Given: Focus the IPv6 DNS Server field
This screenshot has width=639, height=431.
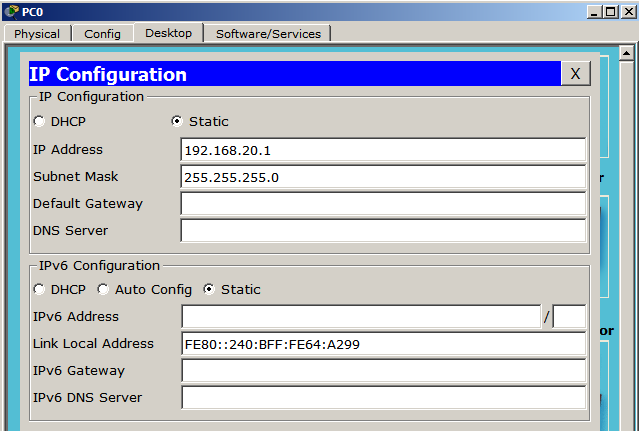Looking at the screenshot, I should [x=383, y=398].
